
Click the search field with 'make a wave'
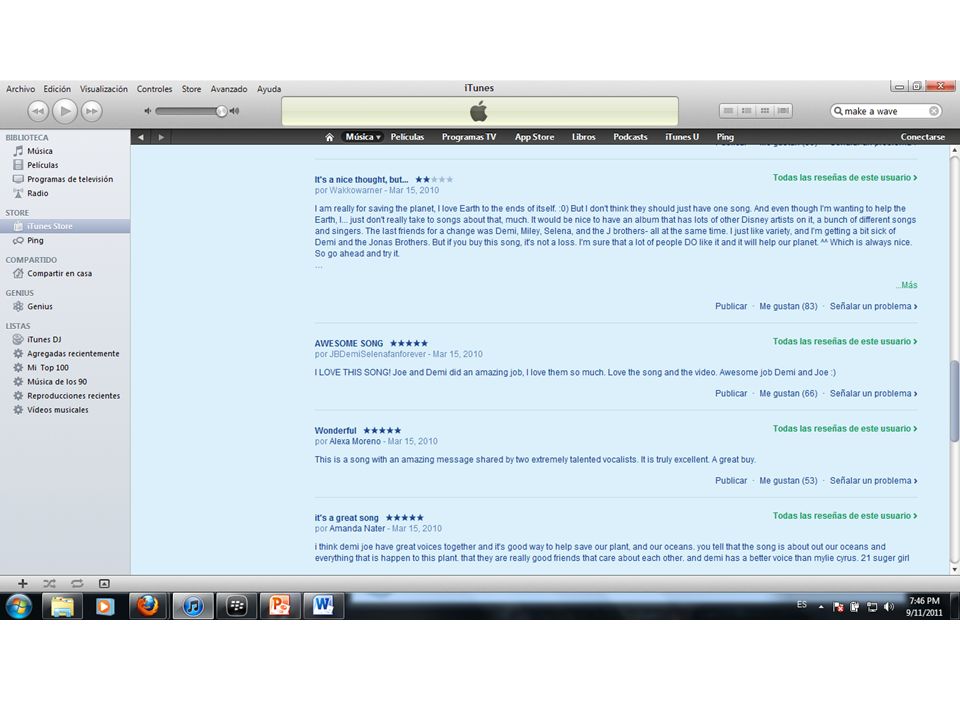[885, 111]
